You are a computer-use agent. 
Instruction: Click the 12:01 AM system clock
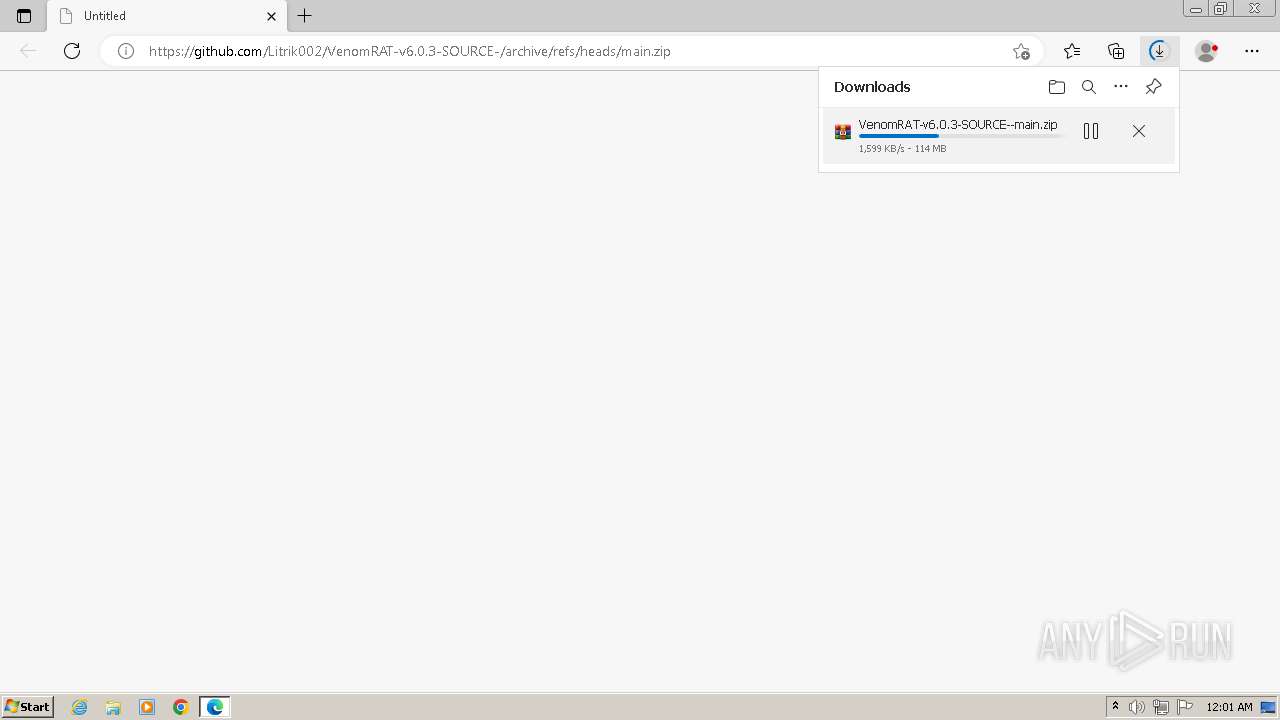point(1229,707)
